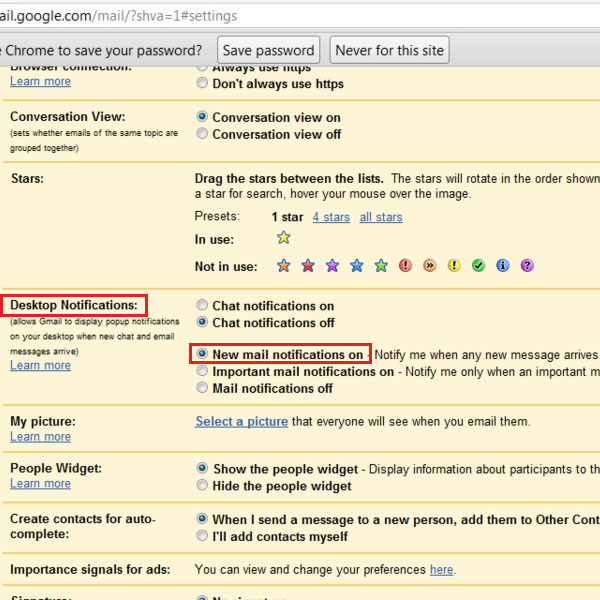Click the Conversation View heading
The image size is (600, 600).
(68, 116)
